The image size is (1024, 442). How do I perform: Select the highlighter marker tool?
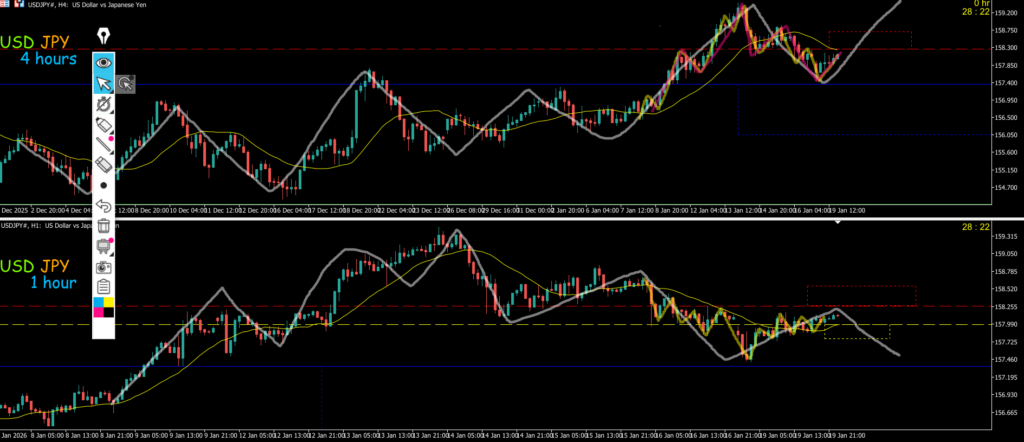coord(104,124)
